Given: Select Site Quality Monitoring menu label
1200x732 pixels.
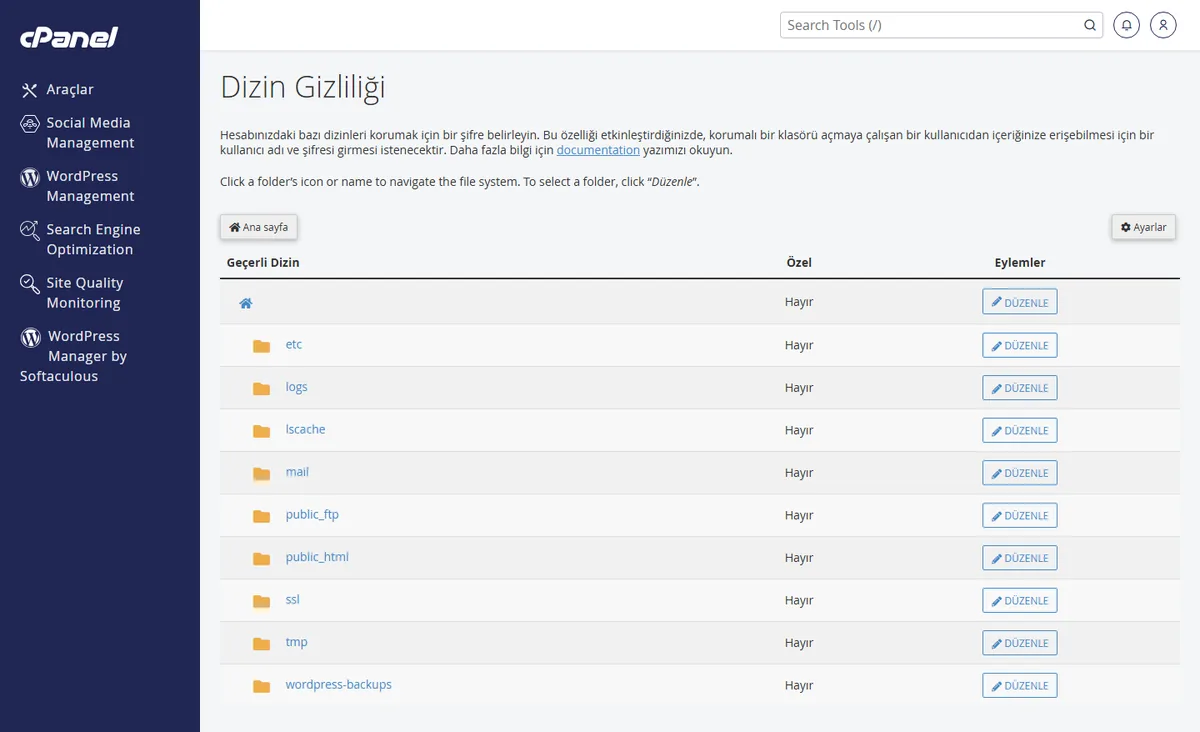Looking at the screenshot, I should 85,293.
